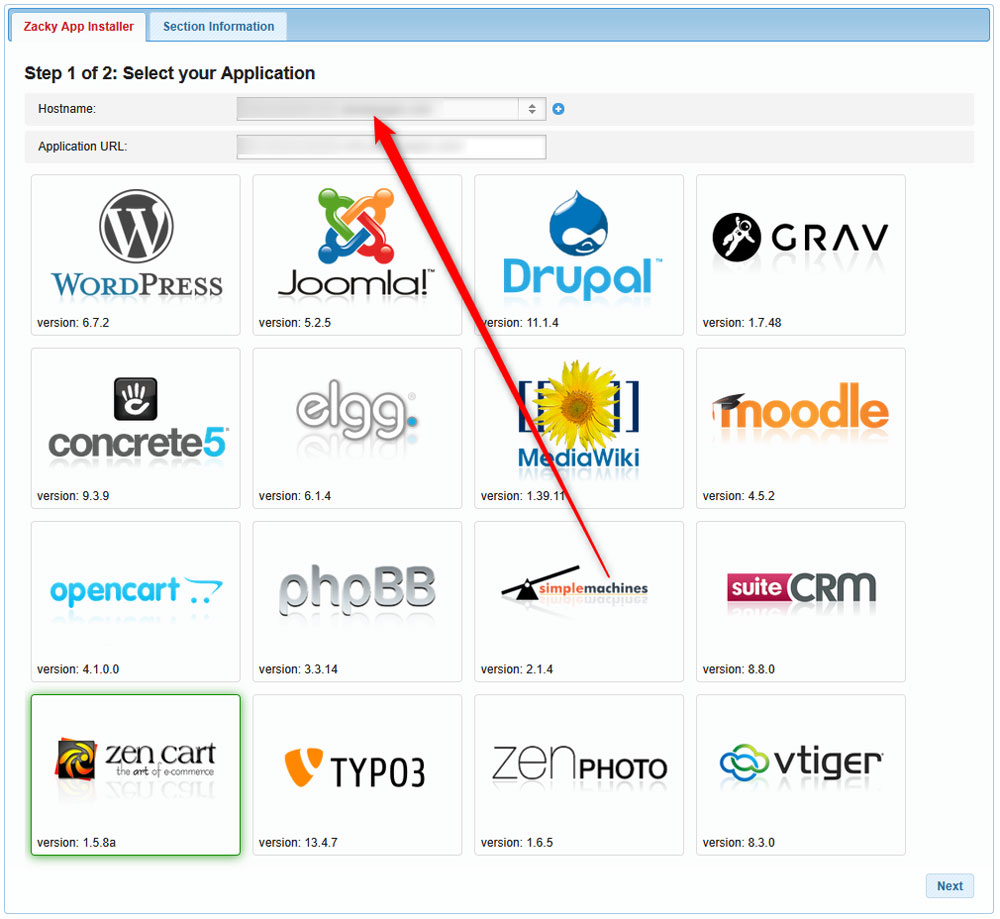Select the ZenPhoto application

tap(578, 770)
